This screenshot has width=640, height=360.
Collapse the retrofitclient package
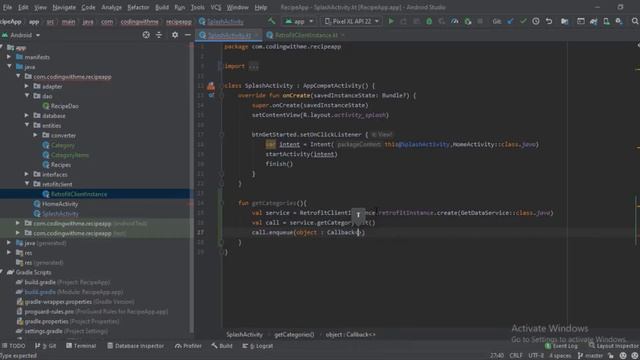tap(27, 184)
